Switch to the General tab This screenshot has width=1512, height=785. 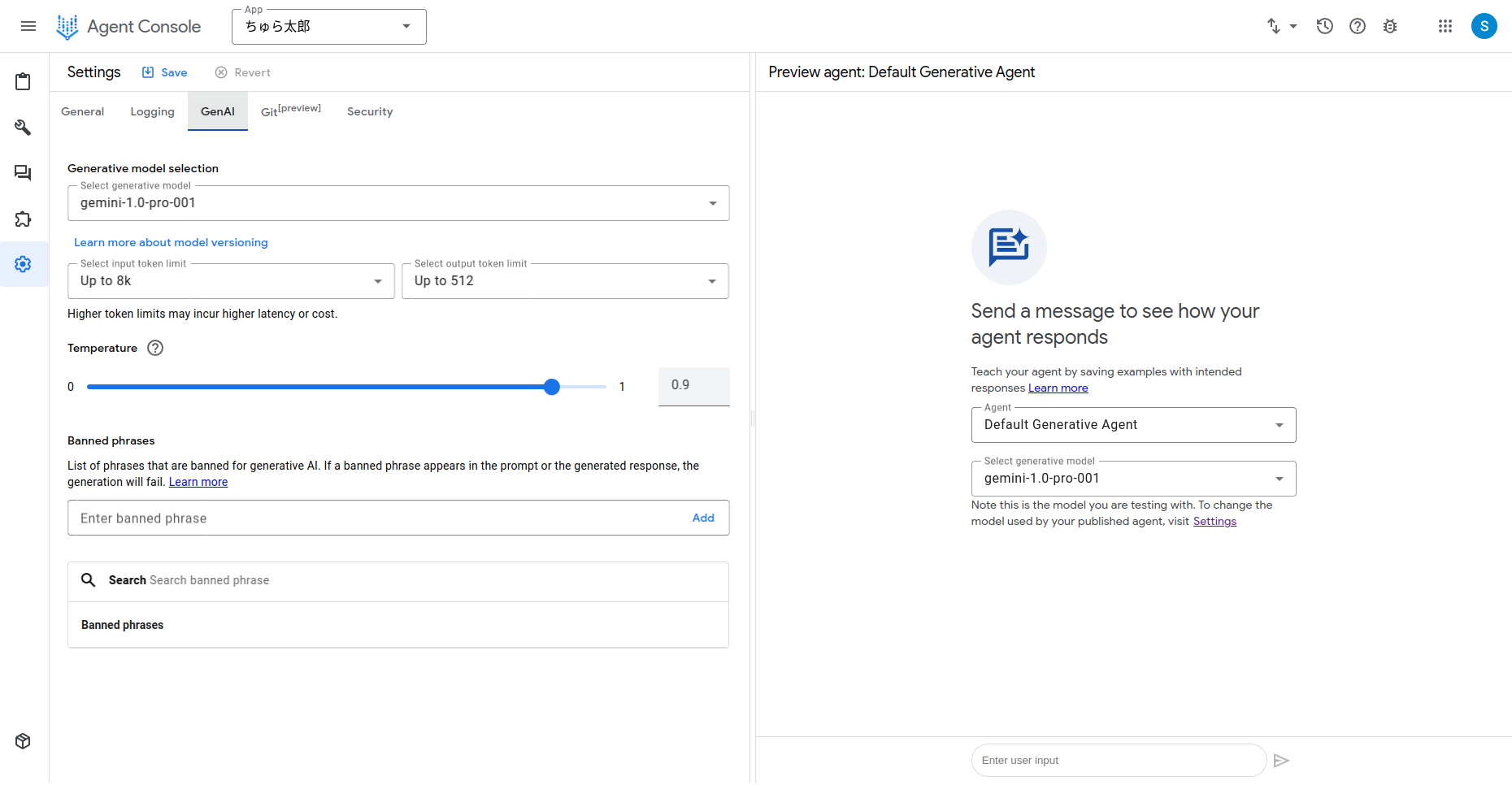(83, 111)
